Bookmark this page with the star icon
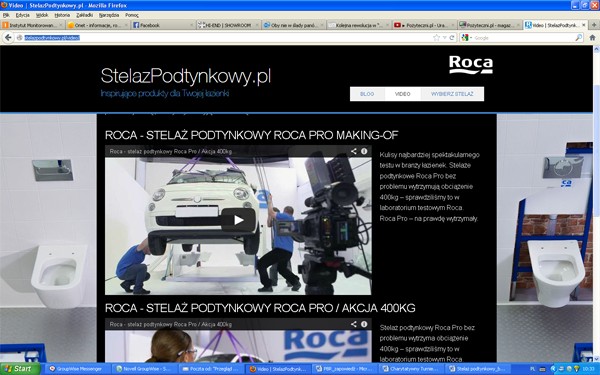Screen dimensions: 600x375 coord(437,38)
